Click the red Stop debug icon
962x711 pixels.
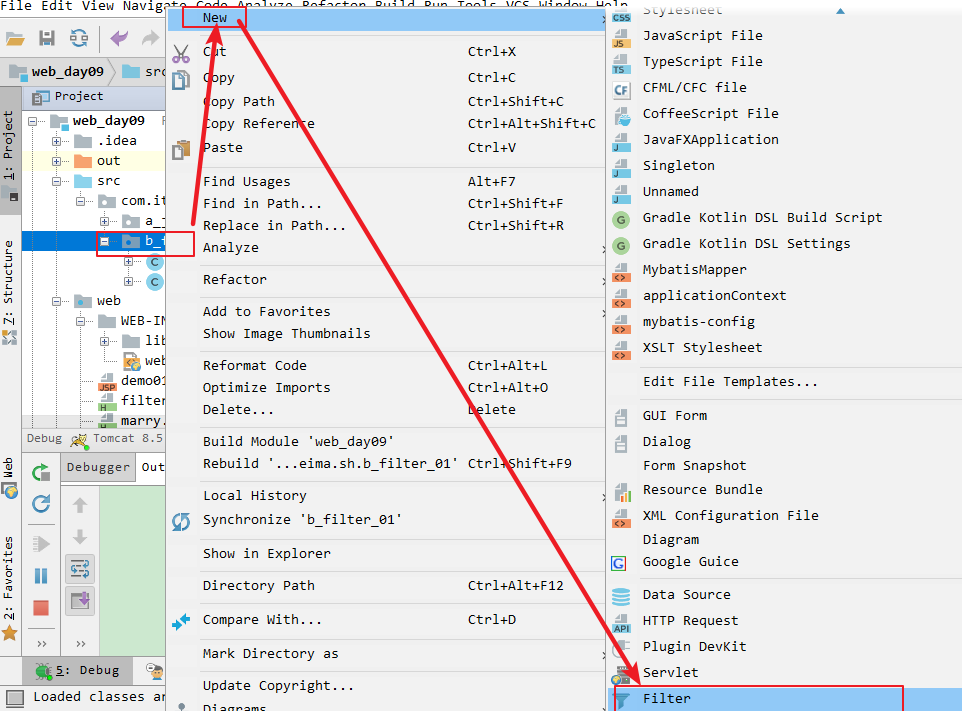pyautogui.click(x=41, y=607)
